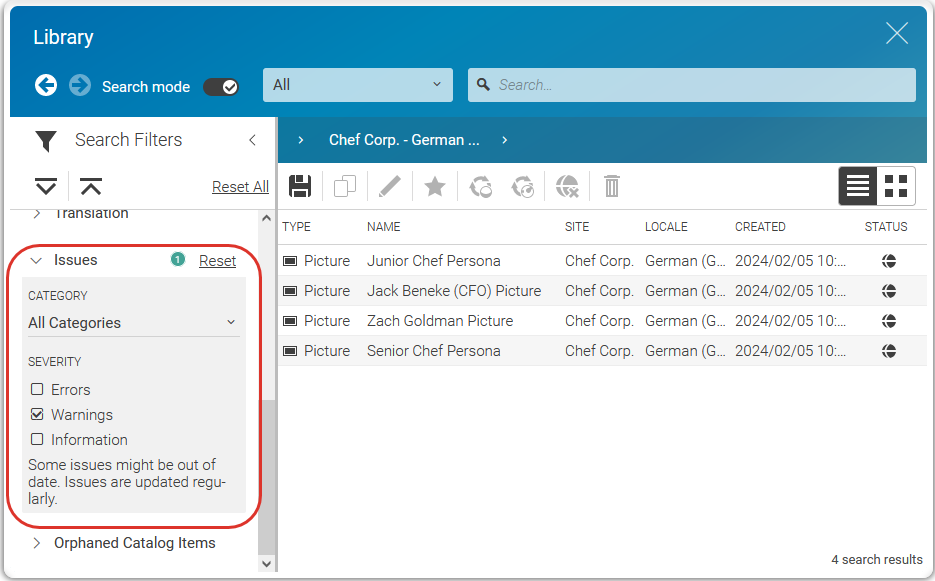Switch to list view
The height and width of the screenshot is (581, 935).
[858, 186]
